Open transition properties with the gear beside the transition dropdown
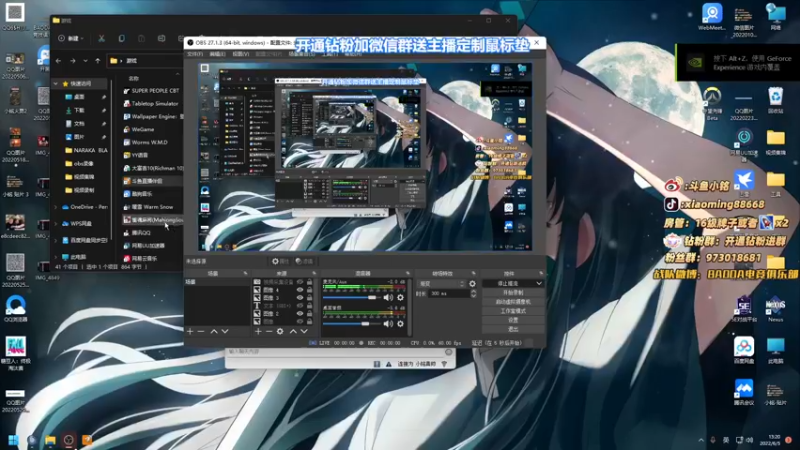Viewport: 800px width, 450px height. [472, 284]
